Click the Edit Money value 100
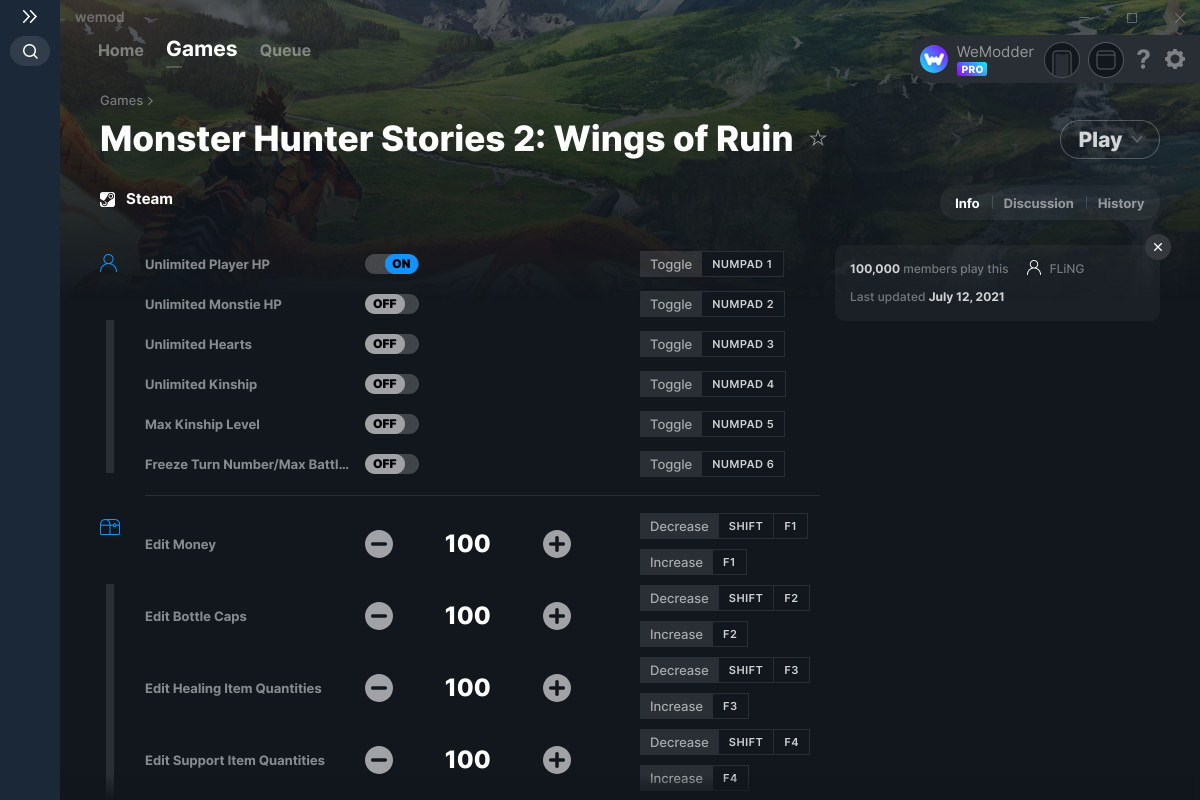1200x800 pixels. (468, 544)
